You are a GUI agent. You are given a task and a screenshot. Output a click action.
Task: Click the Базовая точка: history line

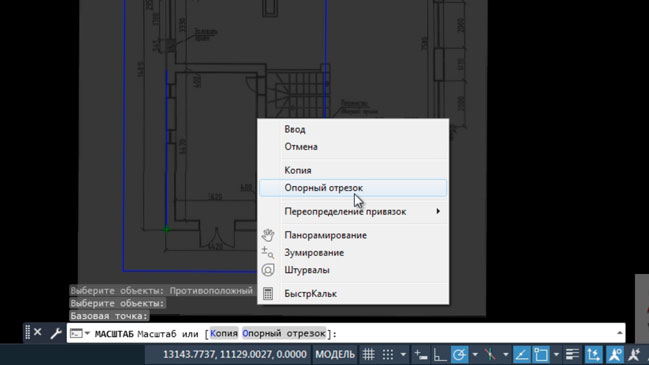coord(109,316)
